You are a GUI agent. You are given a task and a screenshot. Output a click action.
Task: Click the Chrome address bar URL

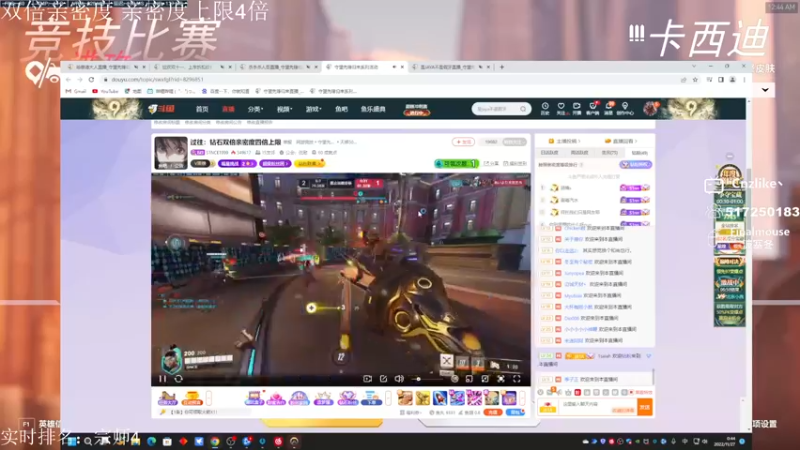pyautogui.click(x=158, y=80)
